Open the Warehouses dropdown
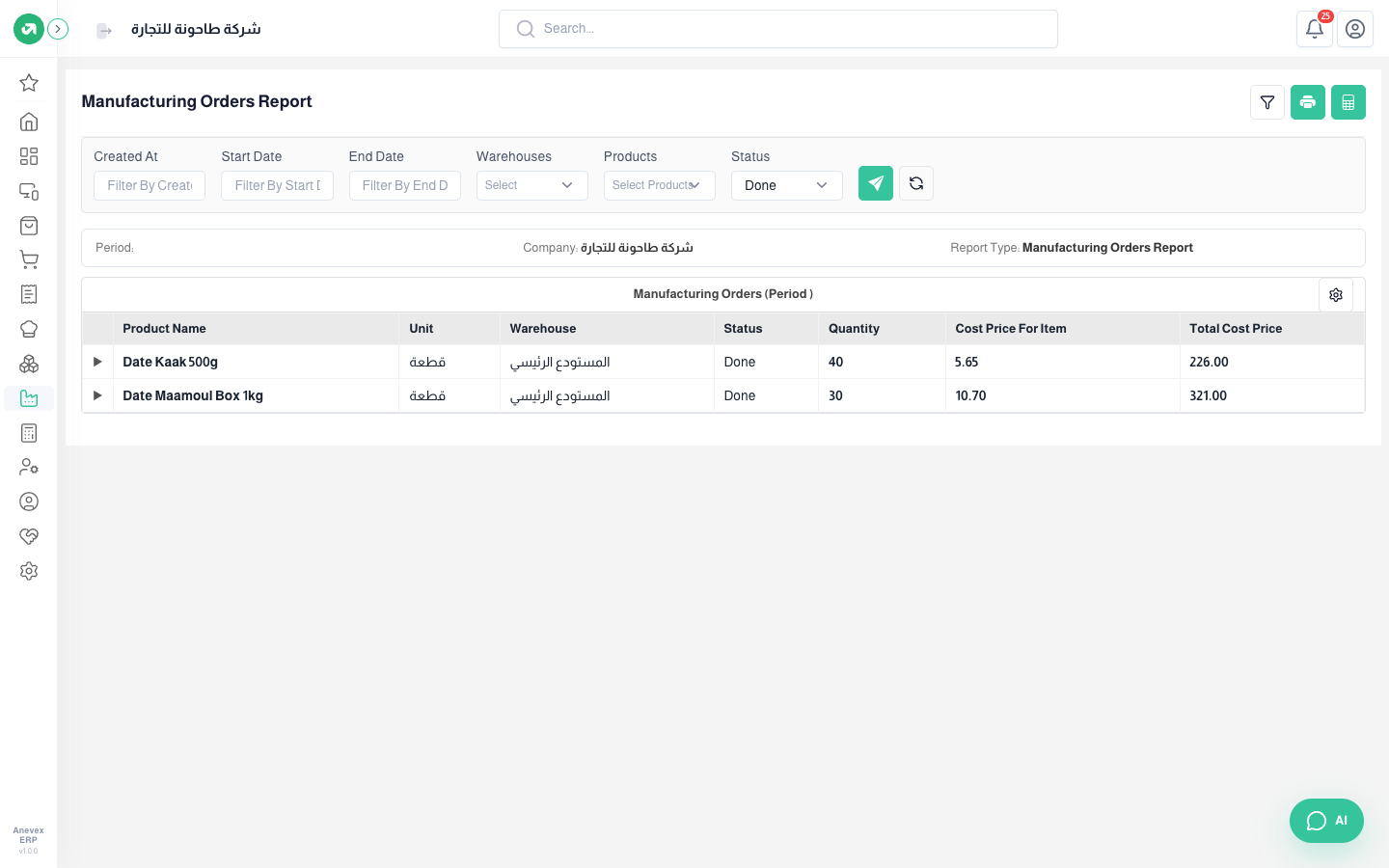Viewport: 1389px width, 868px height. click(x=532, y=185)
